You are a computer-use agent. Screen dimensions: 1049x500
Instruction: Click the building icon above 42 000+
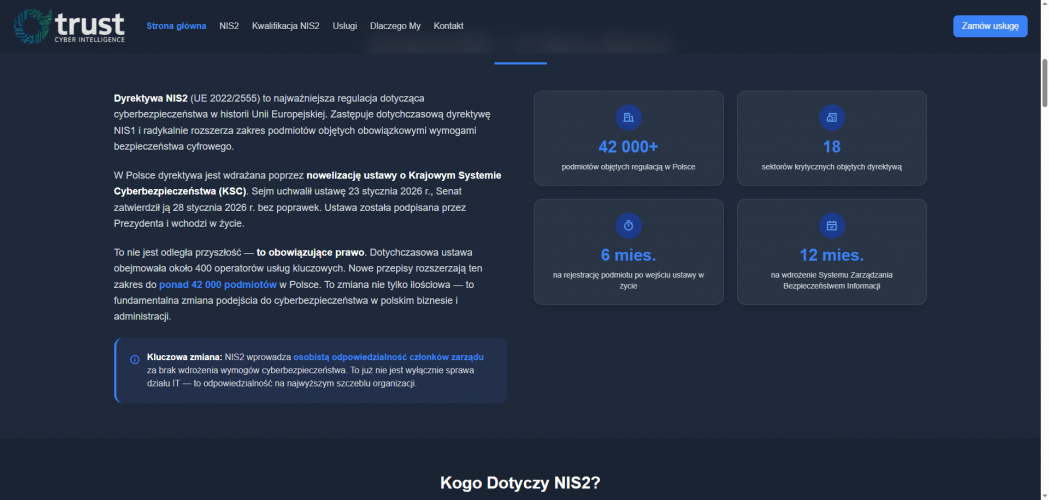(628, 118)
